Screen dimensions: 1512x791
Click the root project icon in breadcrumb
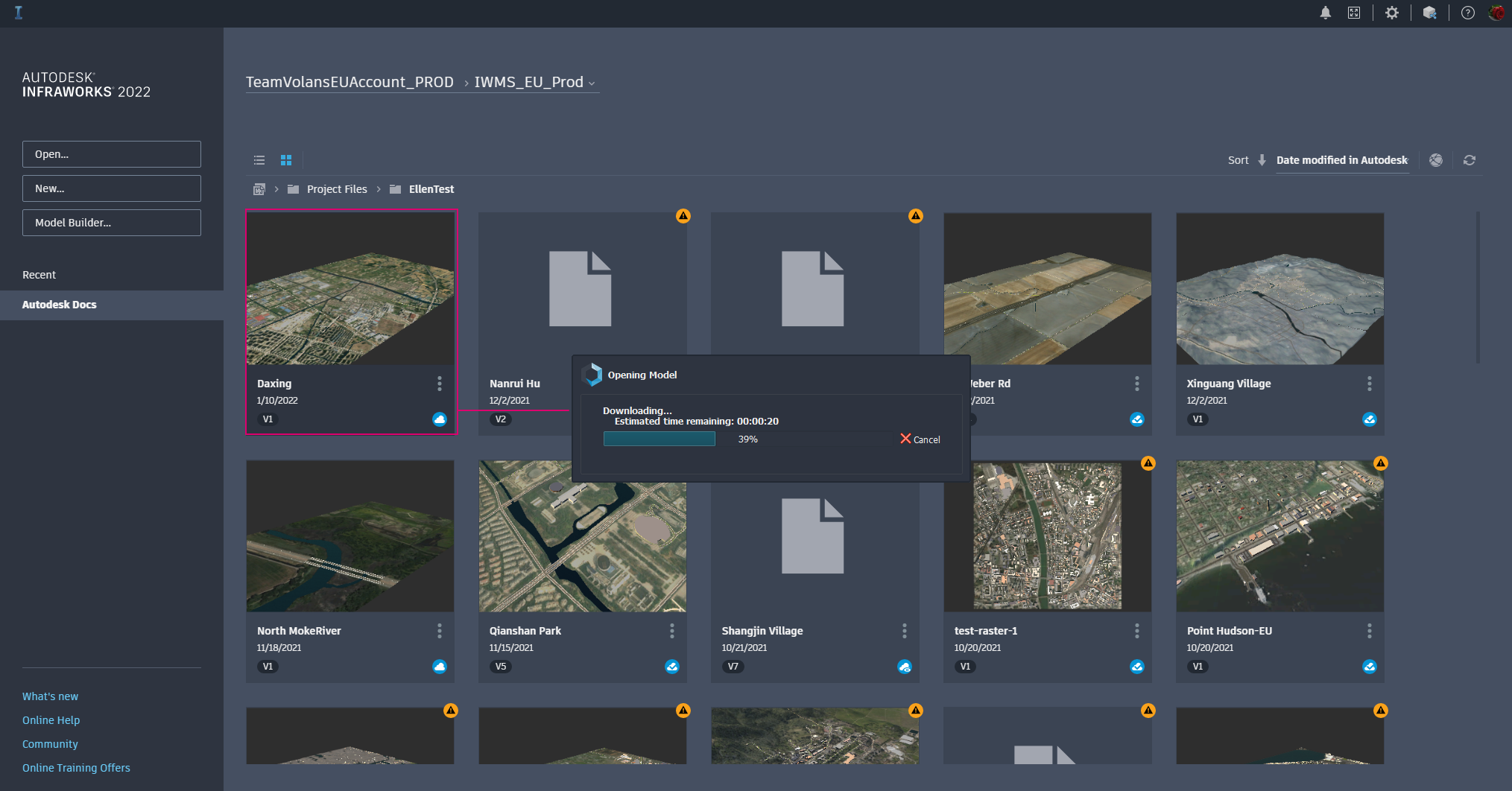(259, 189)
